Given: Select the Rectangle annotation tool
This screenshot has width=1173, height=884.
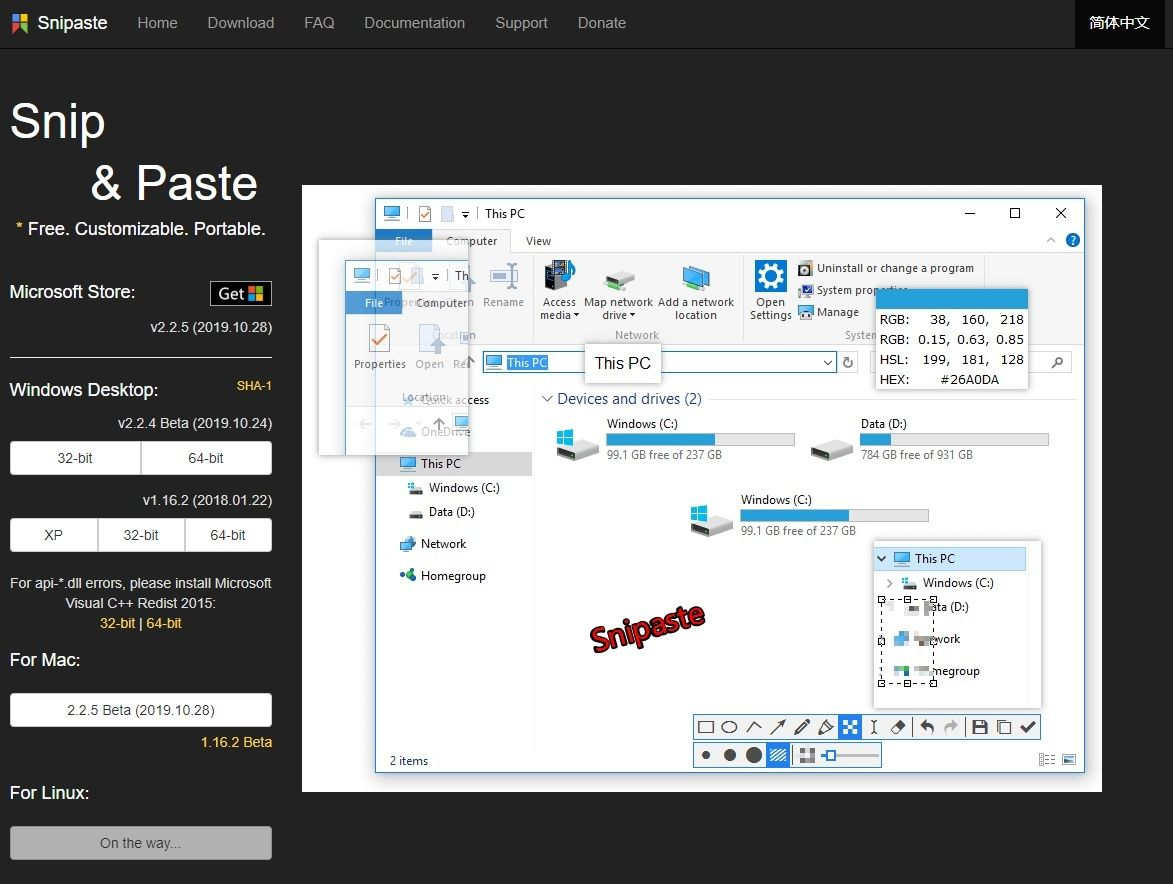Looking at the screenshot, I should (705, 727).
